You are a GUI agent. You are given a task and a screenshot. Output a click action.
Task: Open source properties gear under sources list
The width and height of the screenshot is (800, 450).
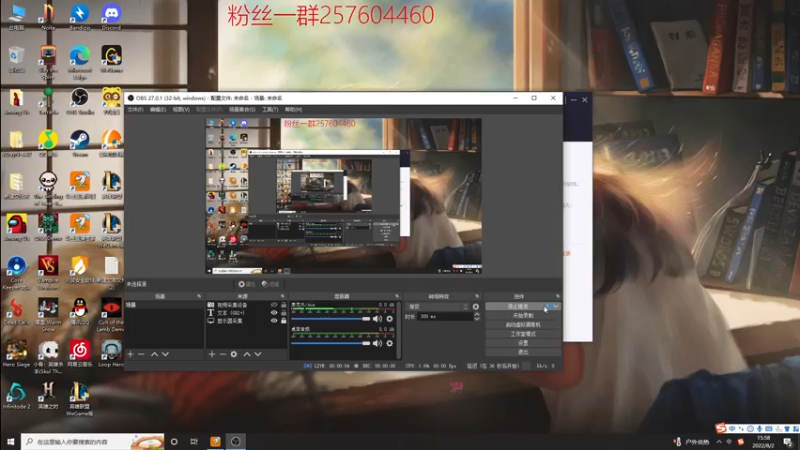pyautogui.click(x=234, y=354)
